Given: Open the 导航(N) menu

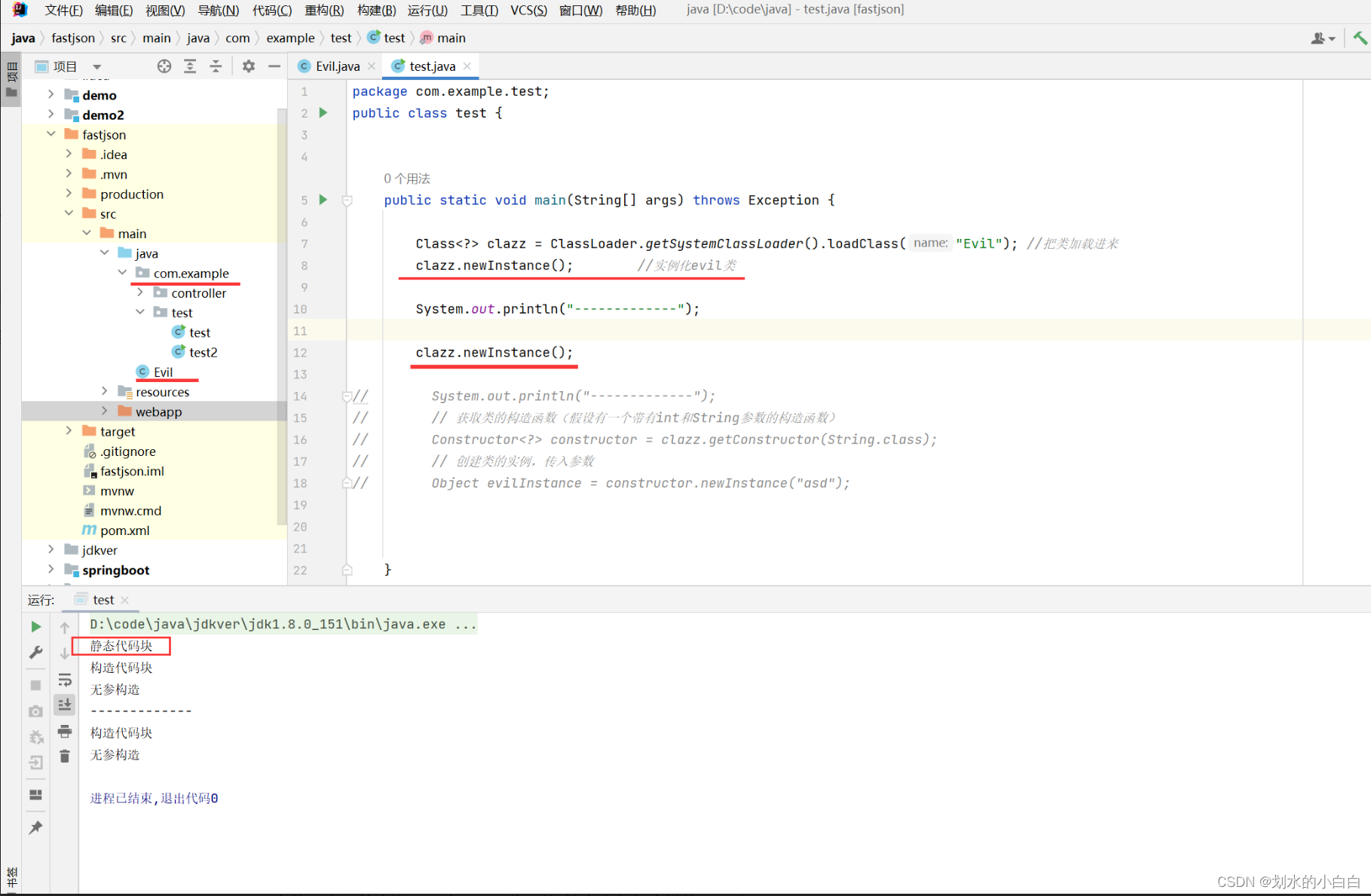Looking at the screenshot, I should coord(218,10).
